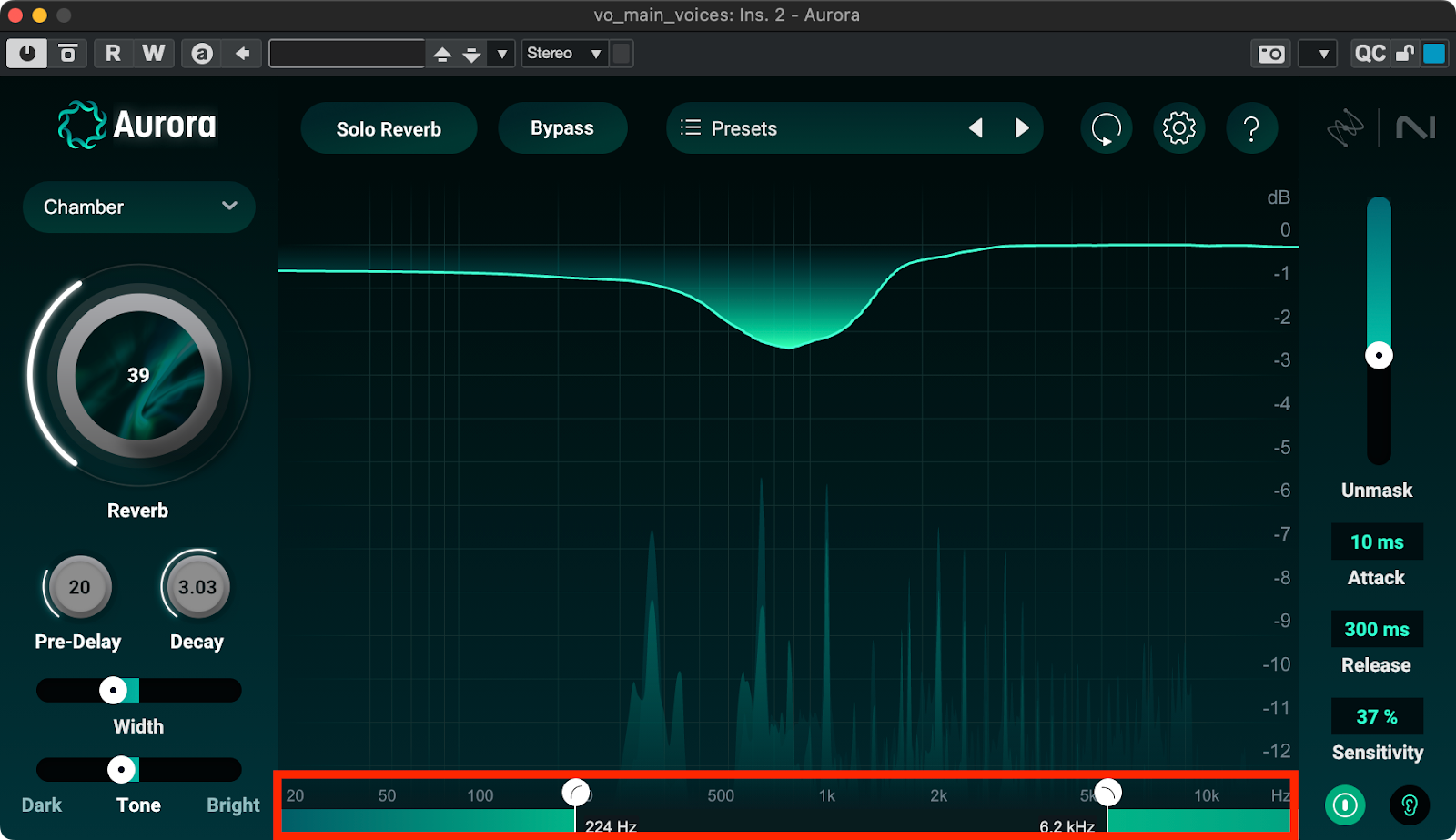
Task: Click the Sensitivity label
Action: pos(1378,753)
